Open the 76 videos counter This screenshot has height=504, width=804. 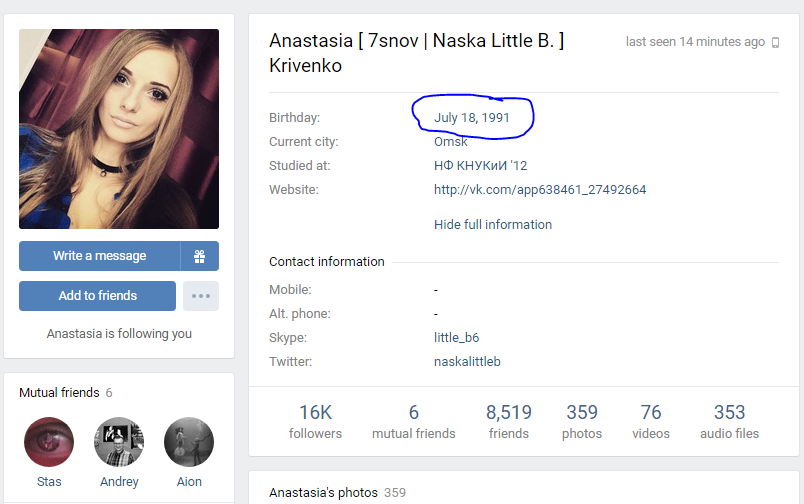651,421
